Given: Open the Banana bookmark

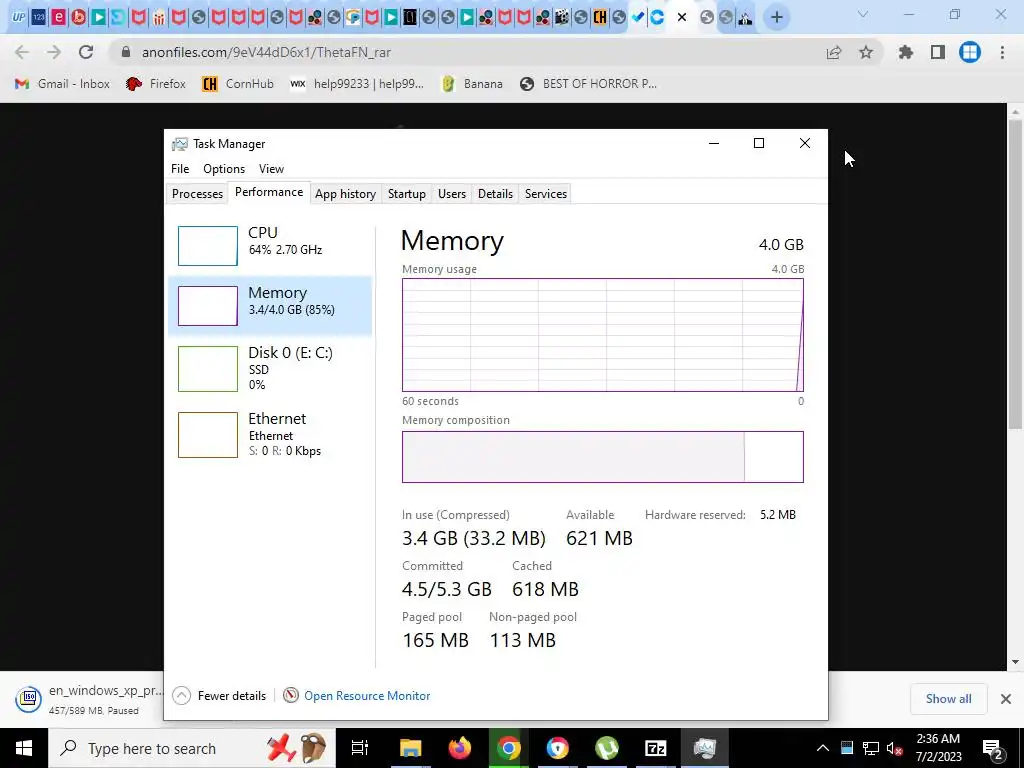Looking at the screenshot, I should pos(472,84).
